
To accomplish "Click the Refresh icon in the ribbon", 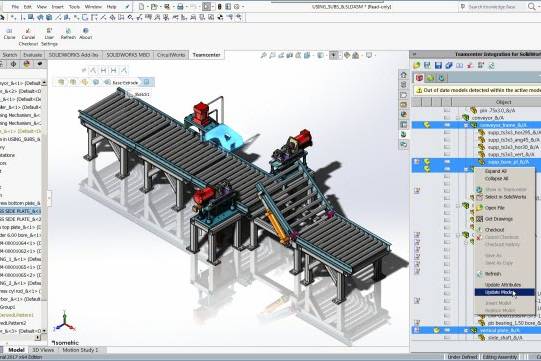I will tap(68, 33).
